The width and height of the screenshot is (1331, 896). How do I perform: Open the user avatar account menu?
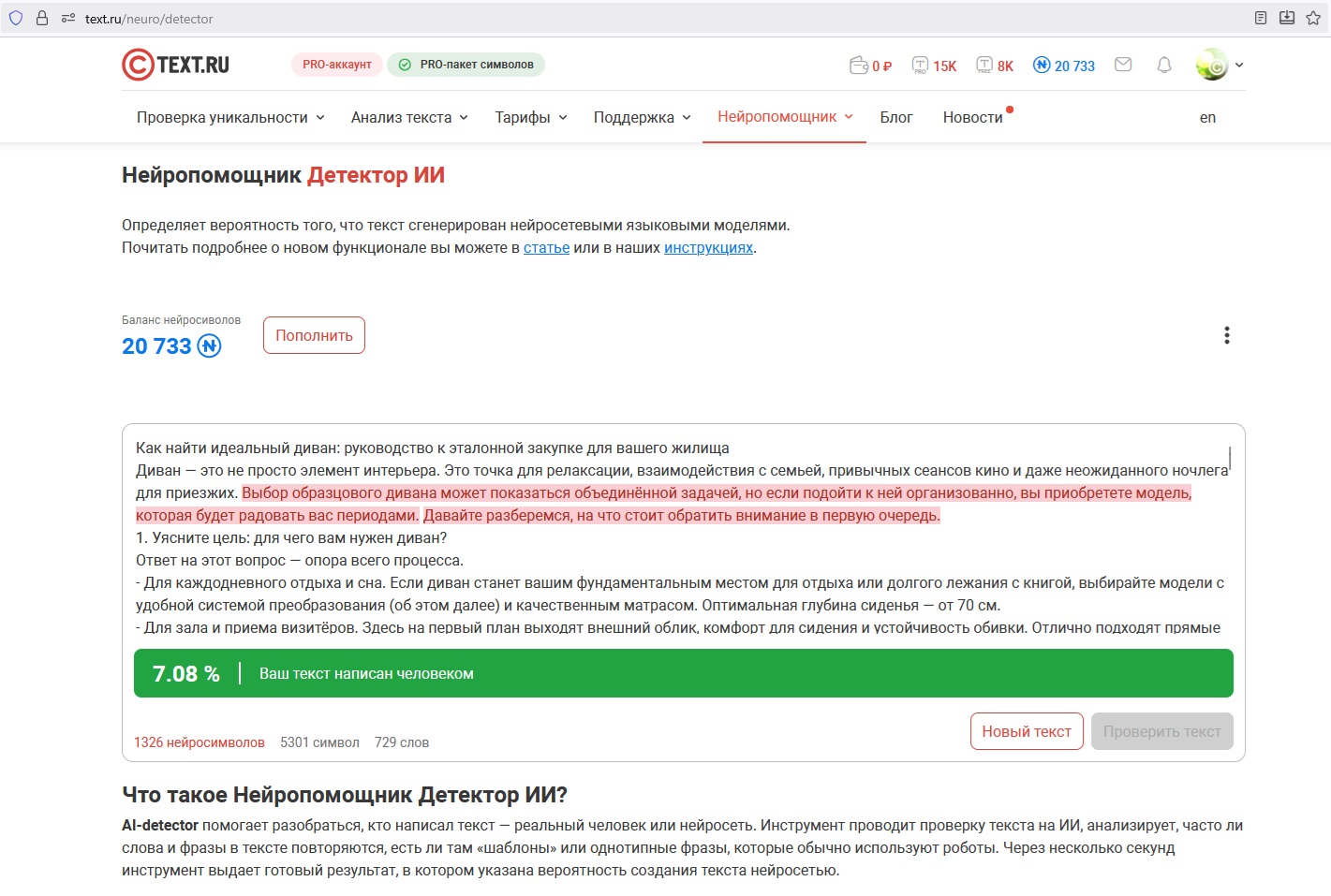click(x=1212, y=65)
